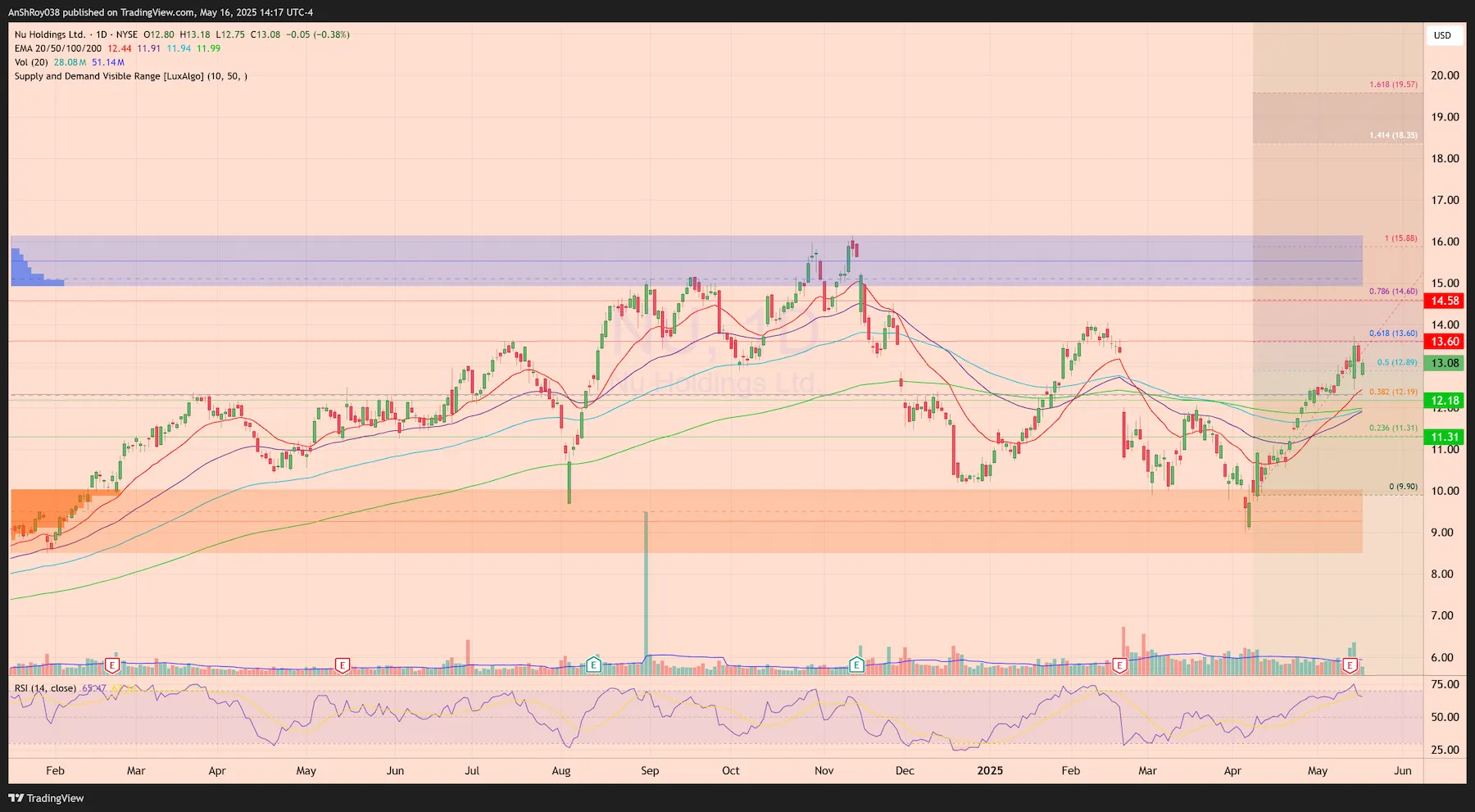Image resolution: width=1475 pixels, height=812 pixels.
Task: Click the earnings icon near November 2024
Action: tap(856, 665)
